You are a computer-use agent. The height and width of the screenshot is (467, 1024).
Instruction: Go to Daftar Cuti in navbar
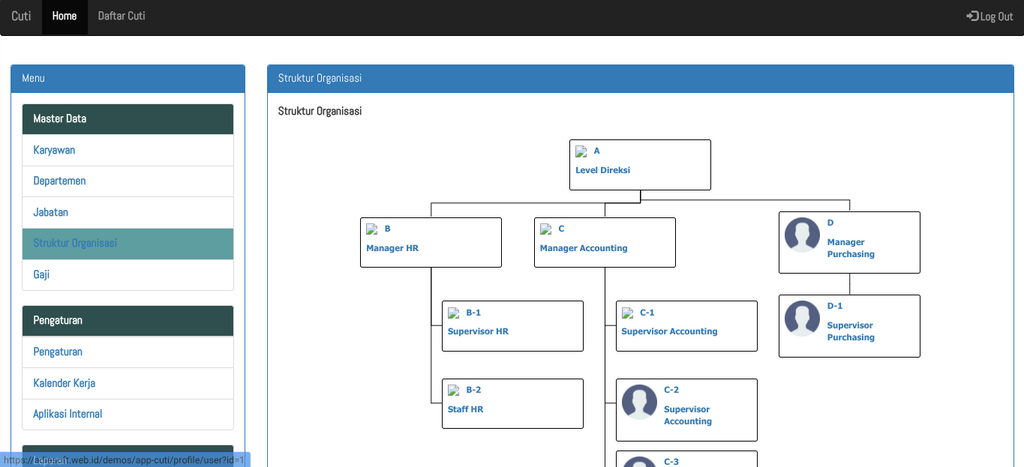point(121,16)
